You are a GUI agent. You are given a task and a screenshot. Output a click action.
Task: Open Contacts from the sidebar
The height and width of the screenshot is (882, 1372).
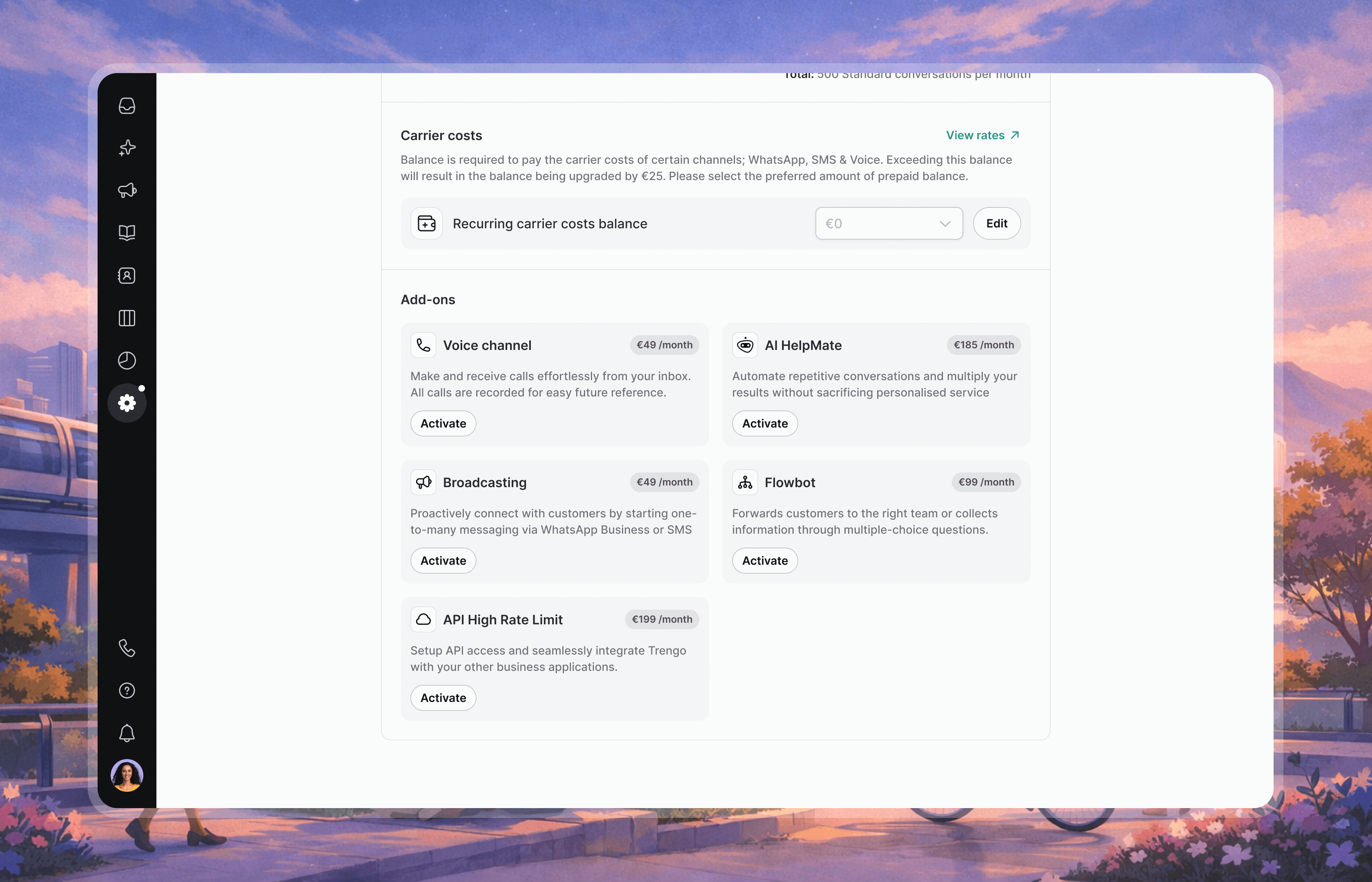(127, 276)
